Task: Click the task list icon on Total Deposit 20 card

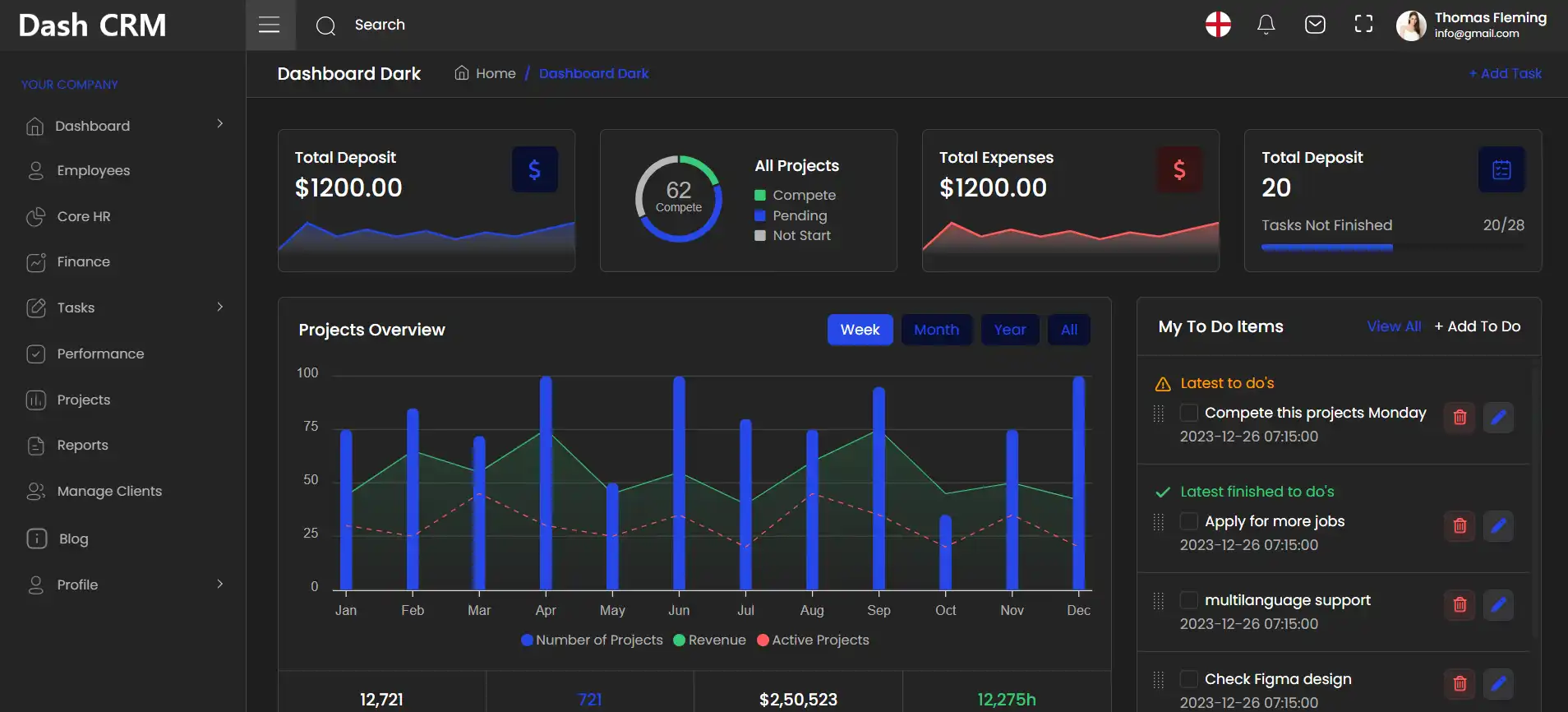Action: click(x=1501, y=169)
